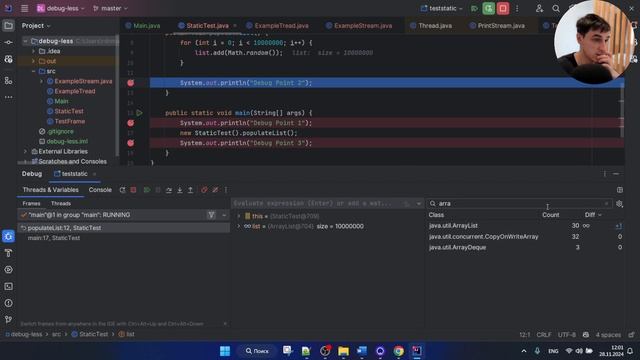Open the Chrome icon in the Windows taskbar
This screenshot has height=360, width=640.
click(x=398, y=351)
